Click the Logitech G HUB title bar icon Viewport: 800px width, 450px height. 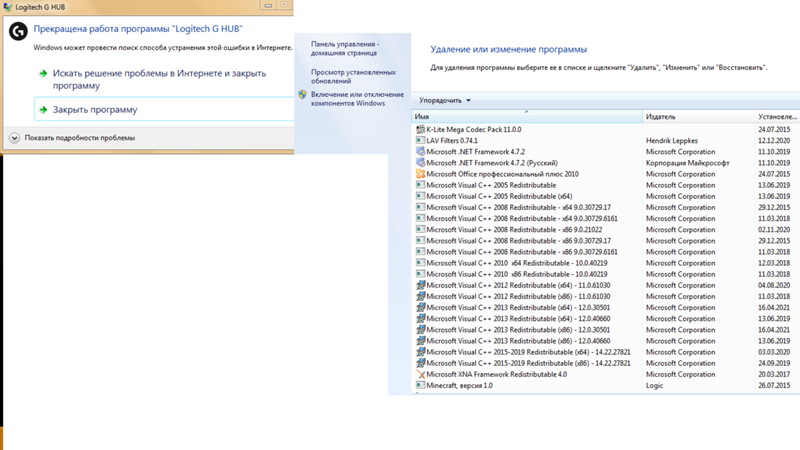(x=8, y=7)
